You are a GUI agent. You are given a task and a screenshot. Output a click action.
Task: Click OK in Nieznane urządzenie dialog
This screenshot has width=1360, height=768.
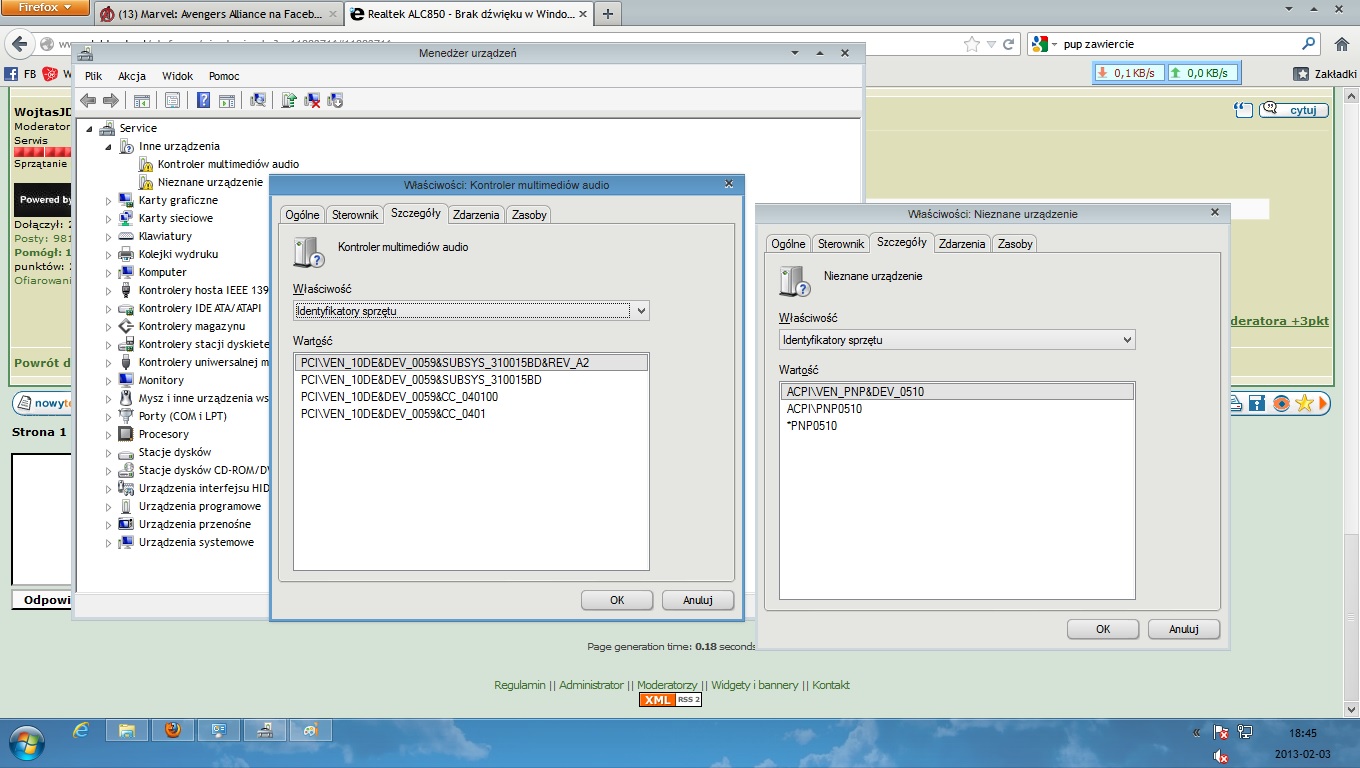click(x=1103, y=629)
